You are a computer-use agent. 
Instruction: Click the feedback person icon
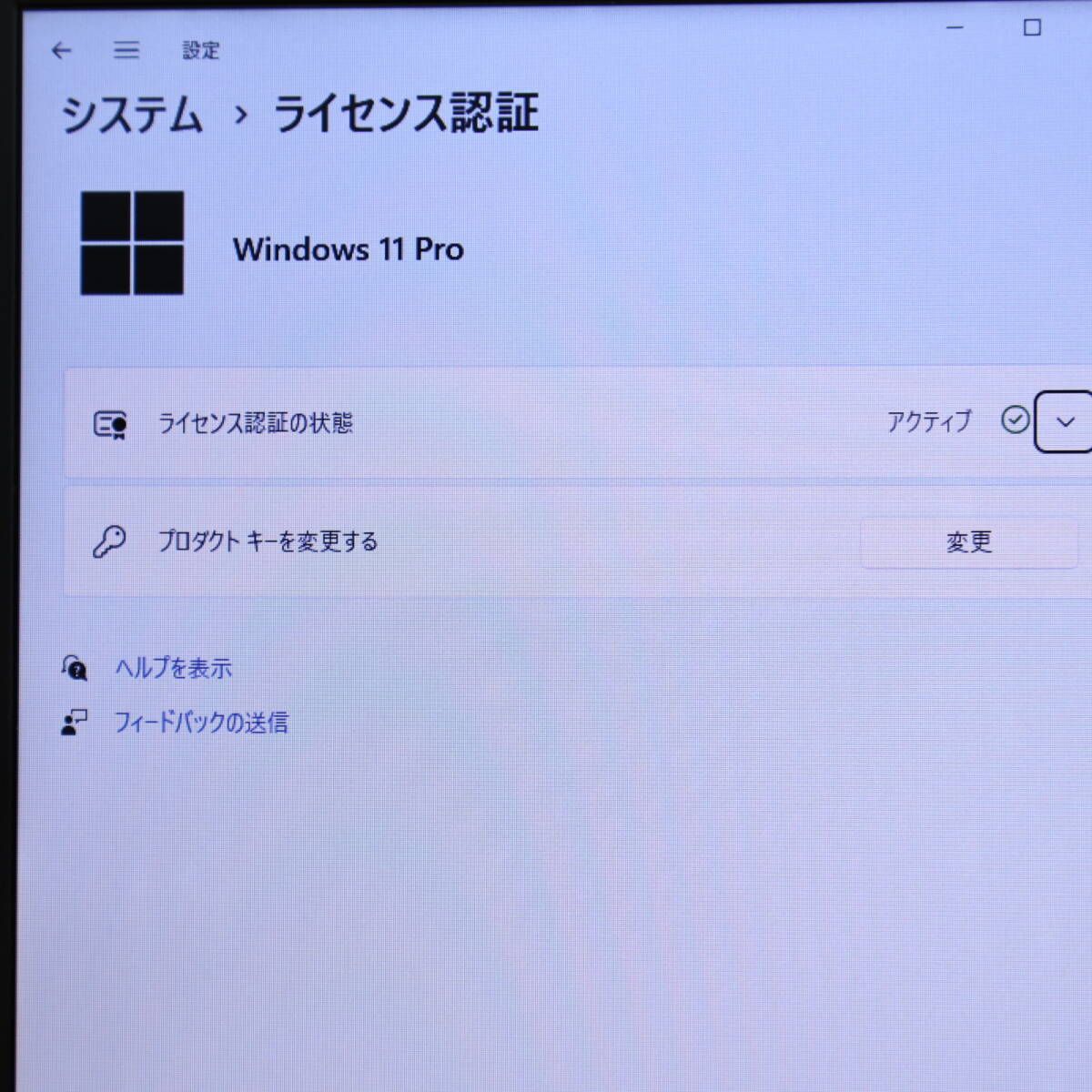click(74, 723)
